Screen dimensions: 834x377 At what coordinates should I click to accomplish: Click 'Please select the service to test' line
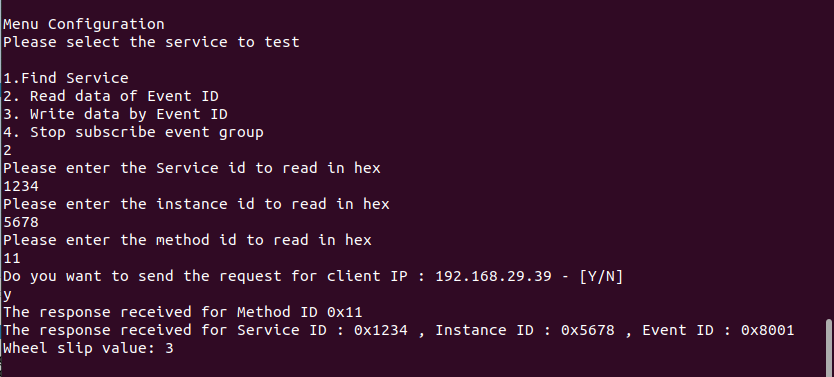(x=152, y=43)
